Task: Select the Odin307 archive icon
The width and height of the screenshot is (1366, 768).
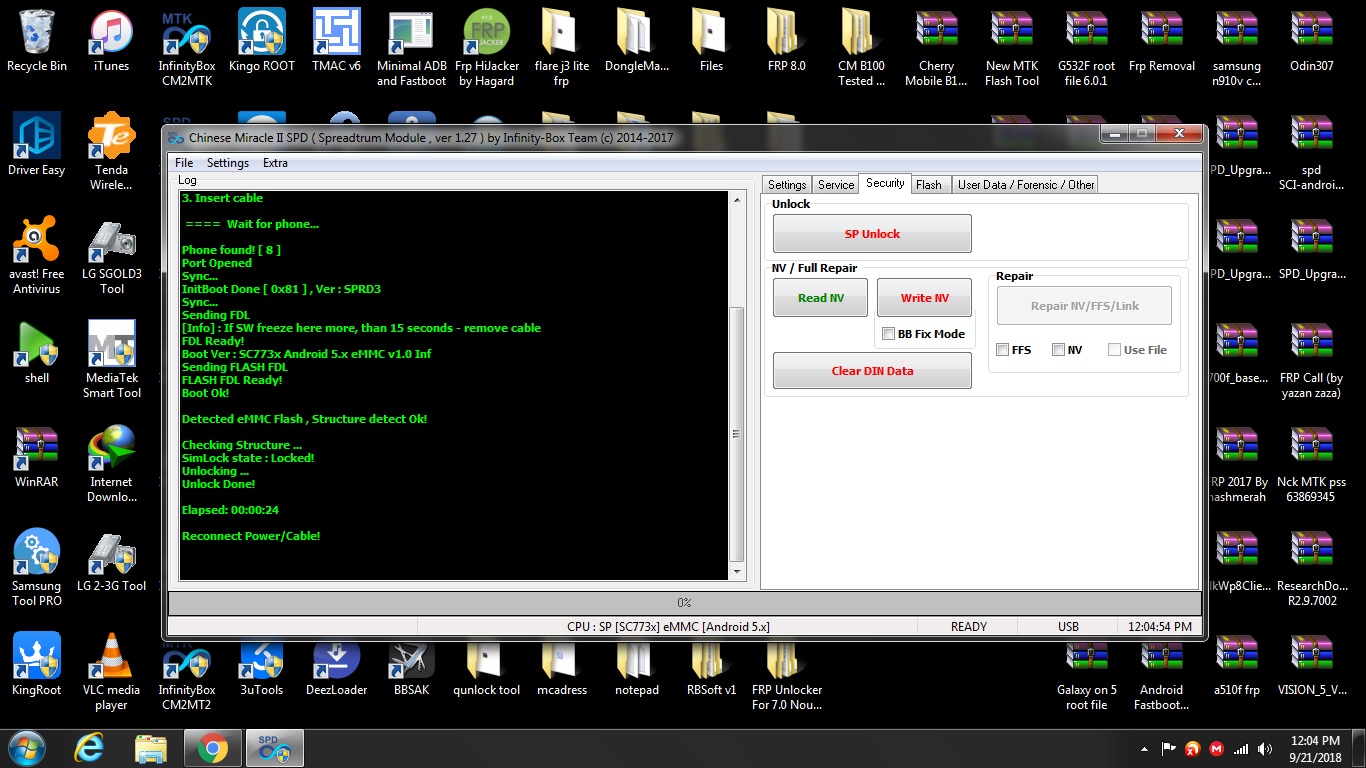Action: pos(1312,42)
